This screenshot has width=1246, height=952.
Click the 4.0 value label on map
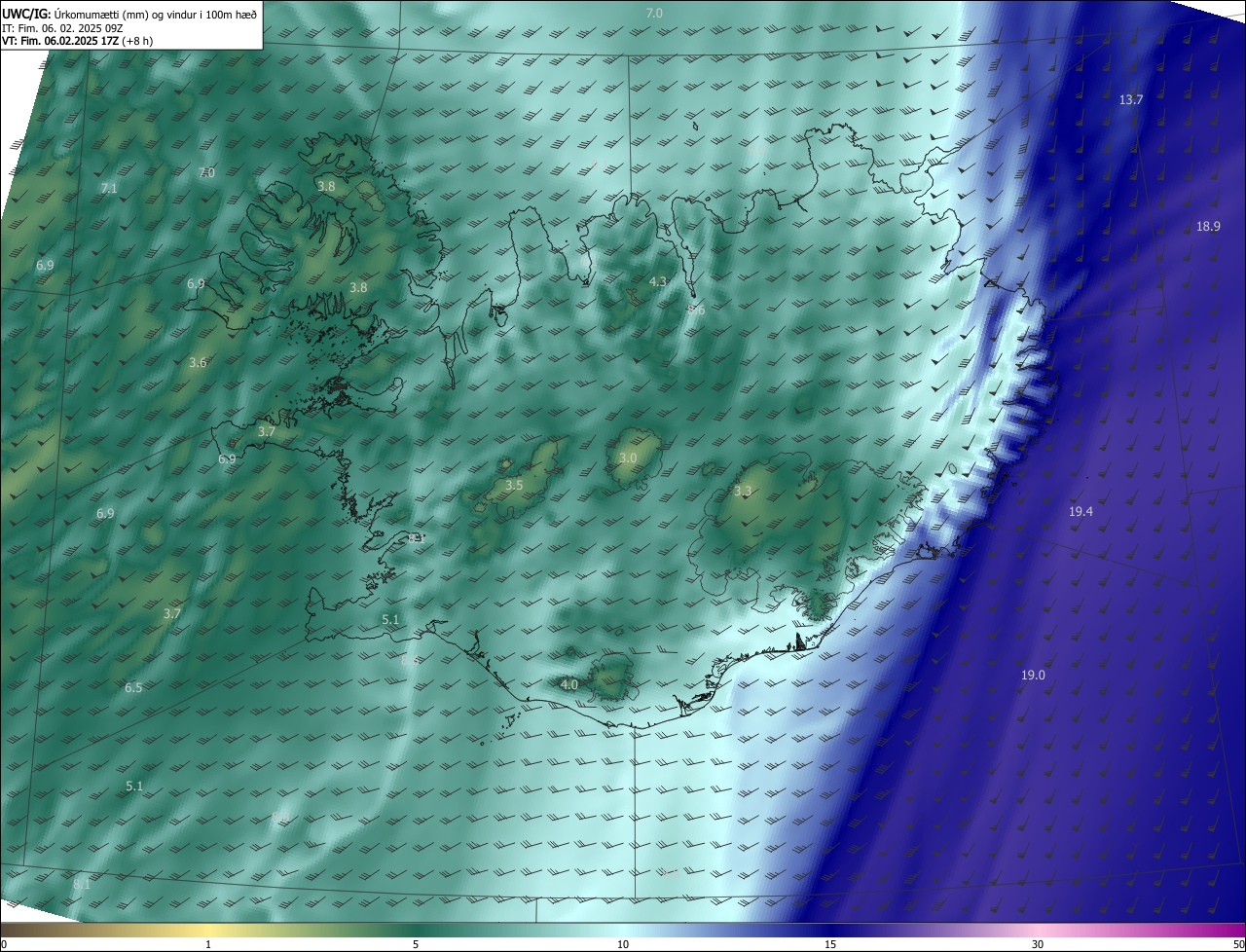coord(569,685)
